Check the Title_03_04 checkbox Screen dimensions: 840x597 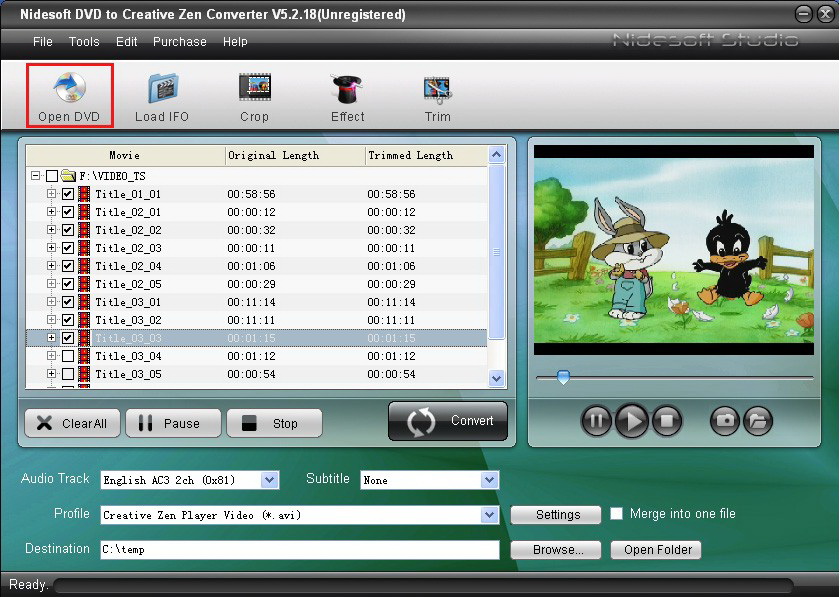68,356
